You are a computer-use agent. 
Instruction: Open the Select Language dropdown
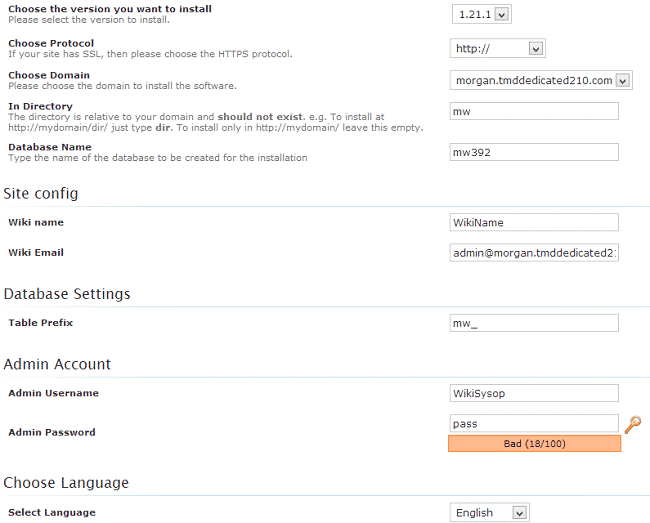click(x=489, y=513)
